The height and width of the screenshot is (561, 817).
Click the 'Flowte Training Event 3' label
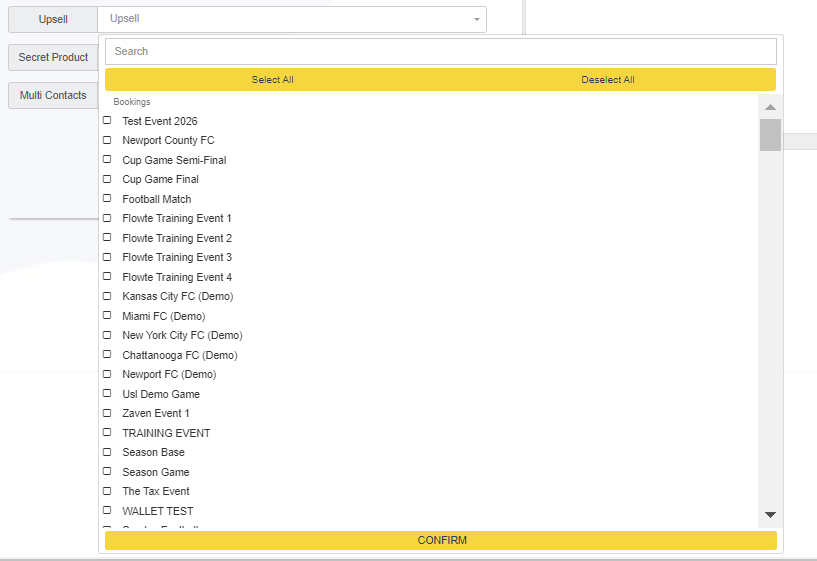click(x=177, y=257)
